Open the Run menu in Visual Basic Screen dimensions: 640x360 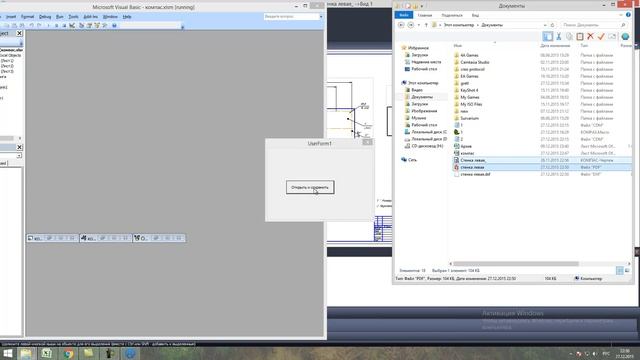60,17
